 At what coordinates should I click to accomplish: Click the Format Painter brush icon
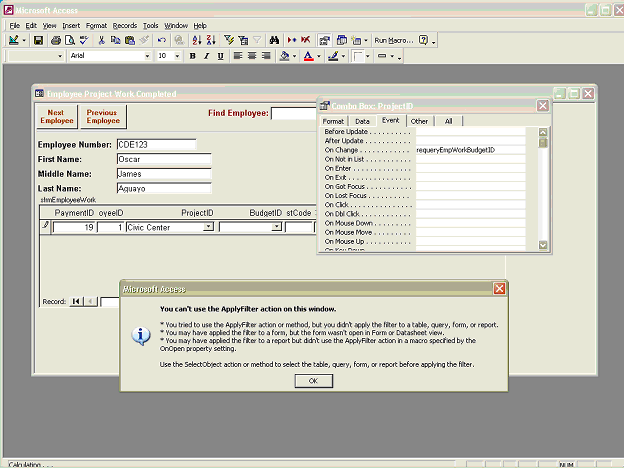click(x=144, y=40)
